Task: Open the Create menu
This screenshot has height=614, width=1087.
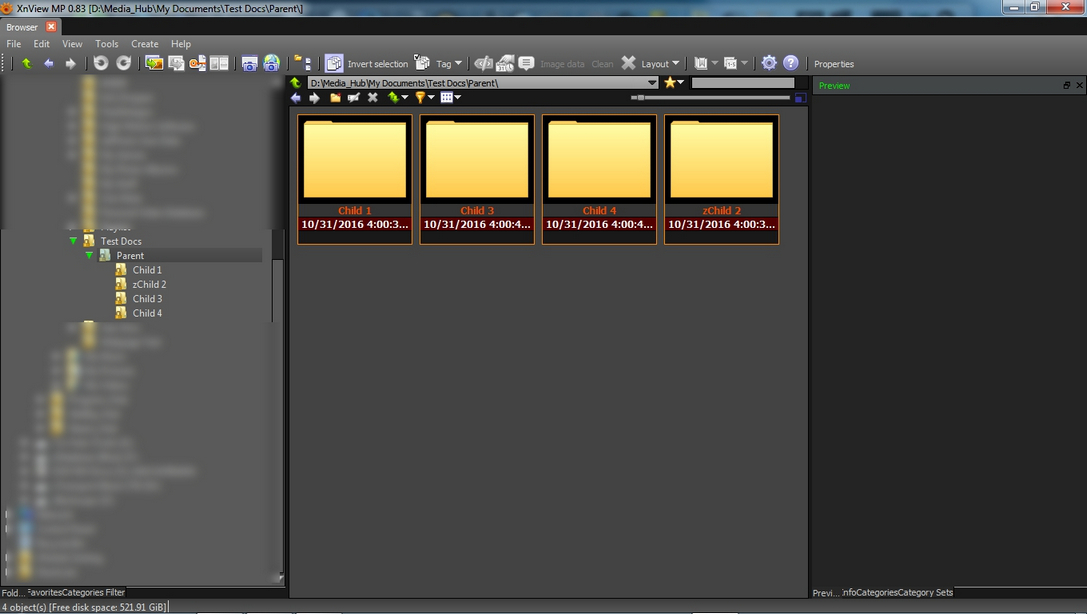Action: (145, 44)
